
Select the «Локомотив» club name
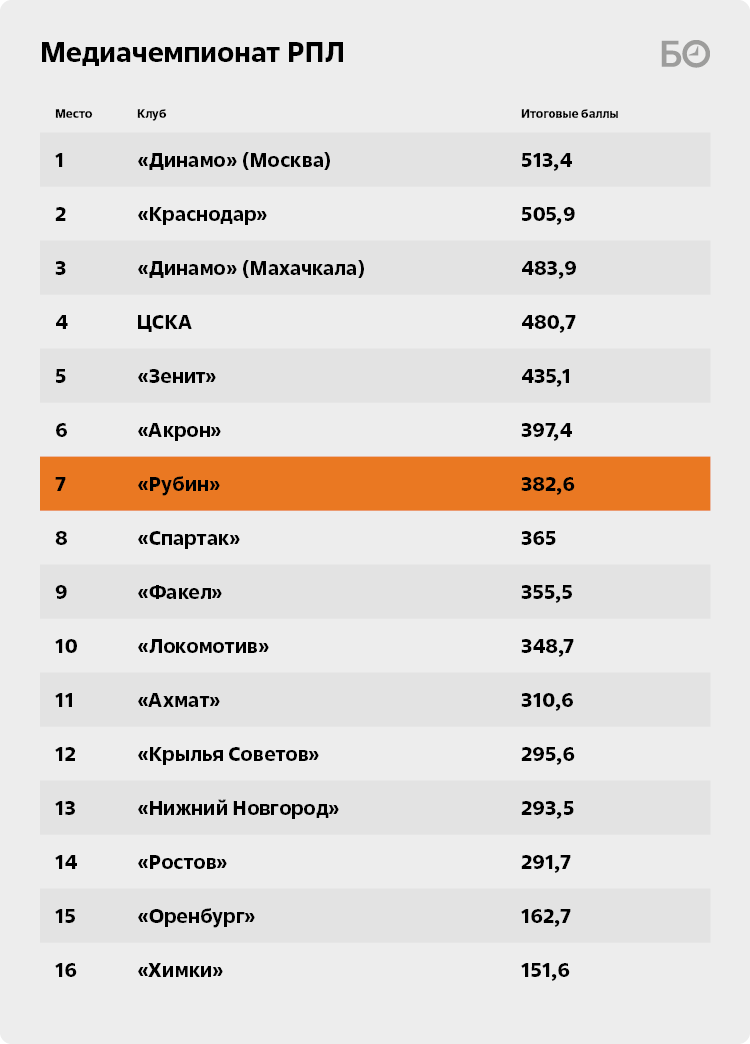click(x=203, y=646)
